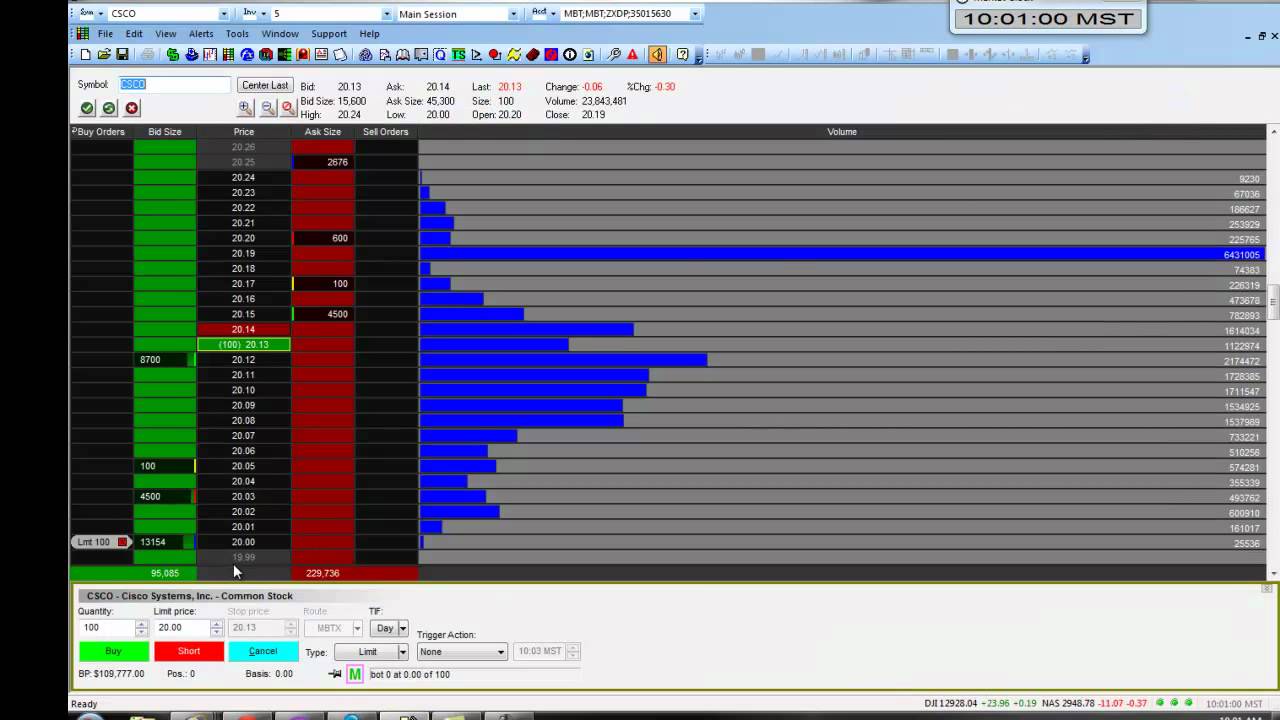Viewport: 1280px width, 720px height.
Task: Expand the Main Session dropdown
Action: (x=513, y=14)
